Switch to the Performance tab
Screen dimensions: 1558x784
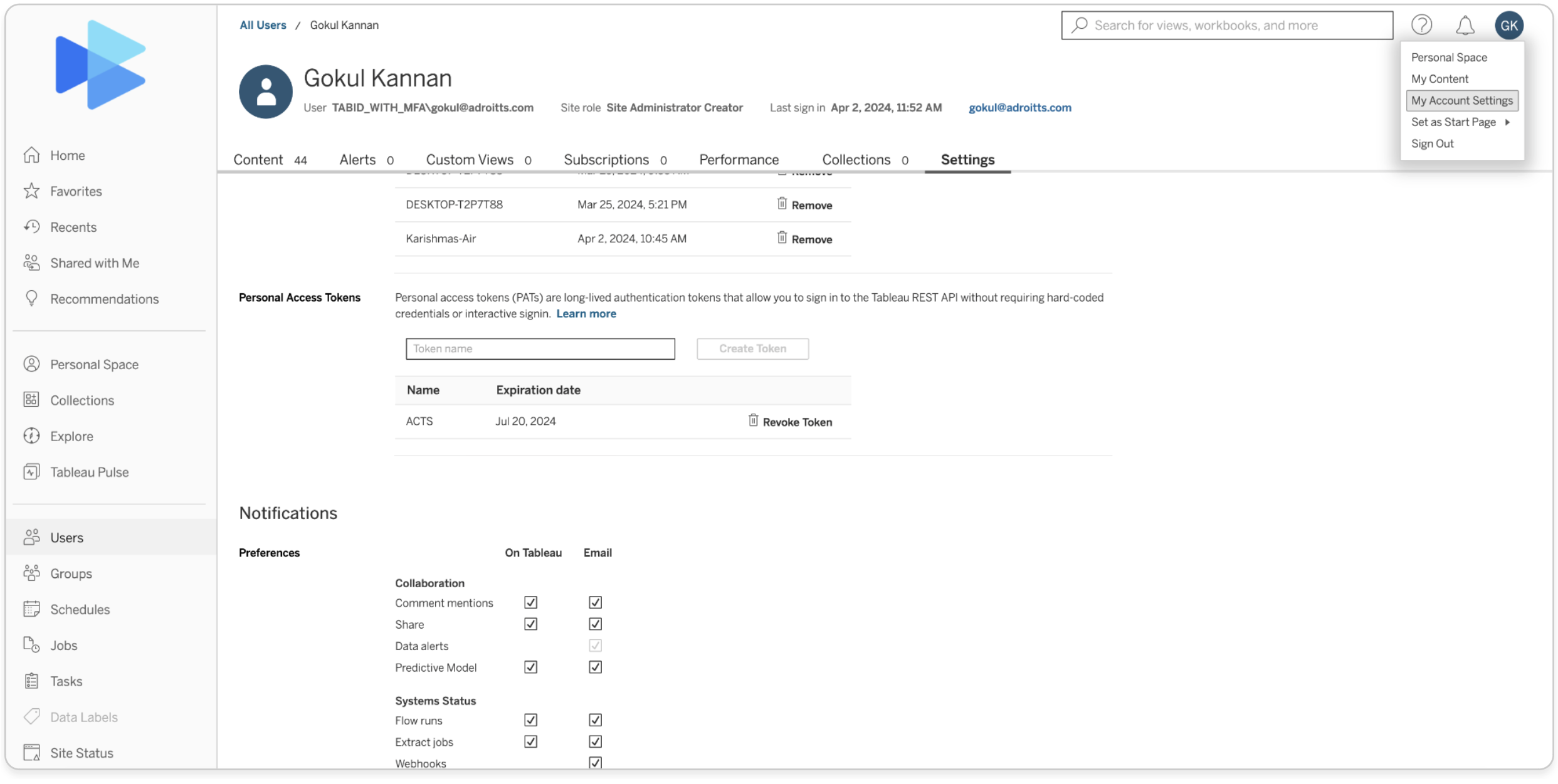[x=739, y=159]
